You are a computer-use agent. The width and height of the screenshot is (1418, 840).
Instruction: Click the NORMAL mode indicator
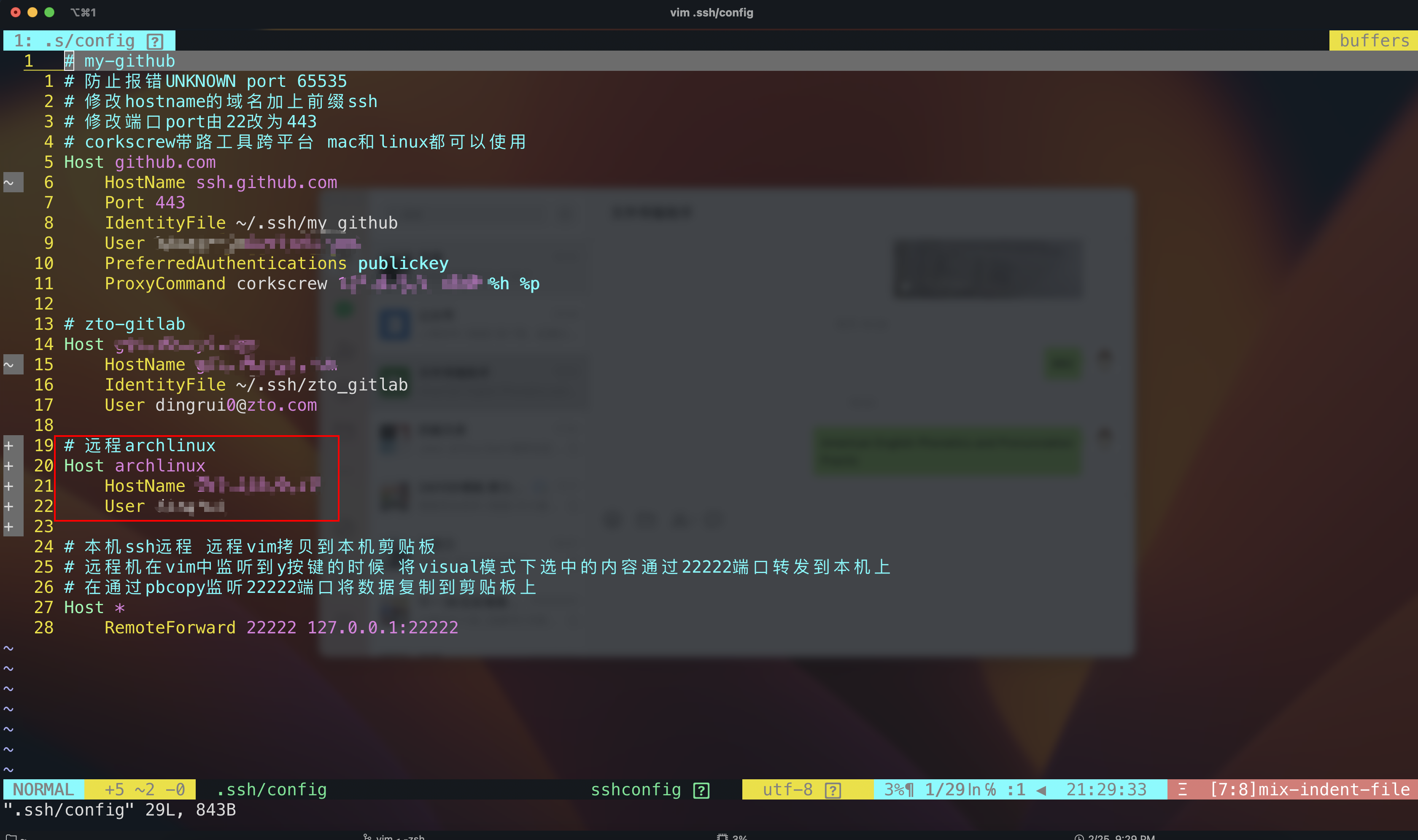(x=43, y=790)
